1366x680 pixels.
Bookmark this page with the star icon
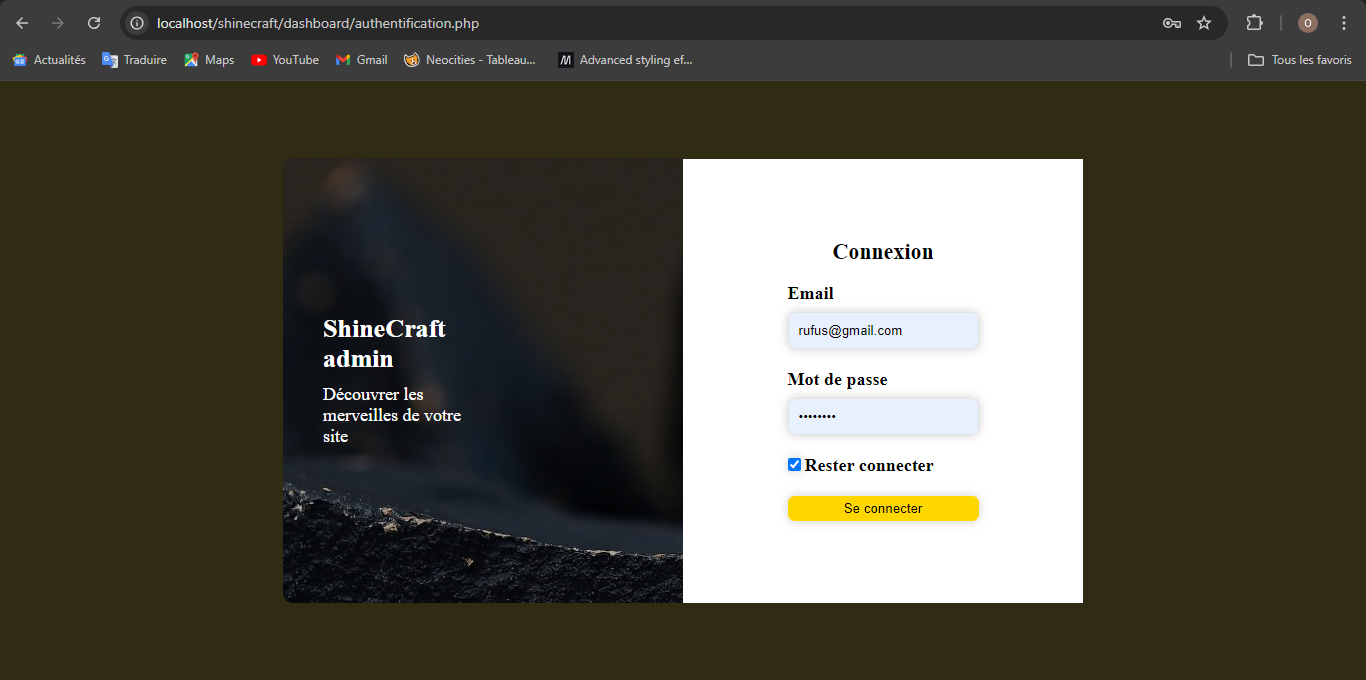pyautogui.click(x=1204, y=23)
